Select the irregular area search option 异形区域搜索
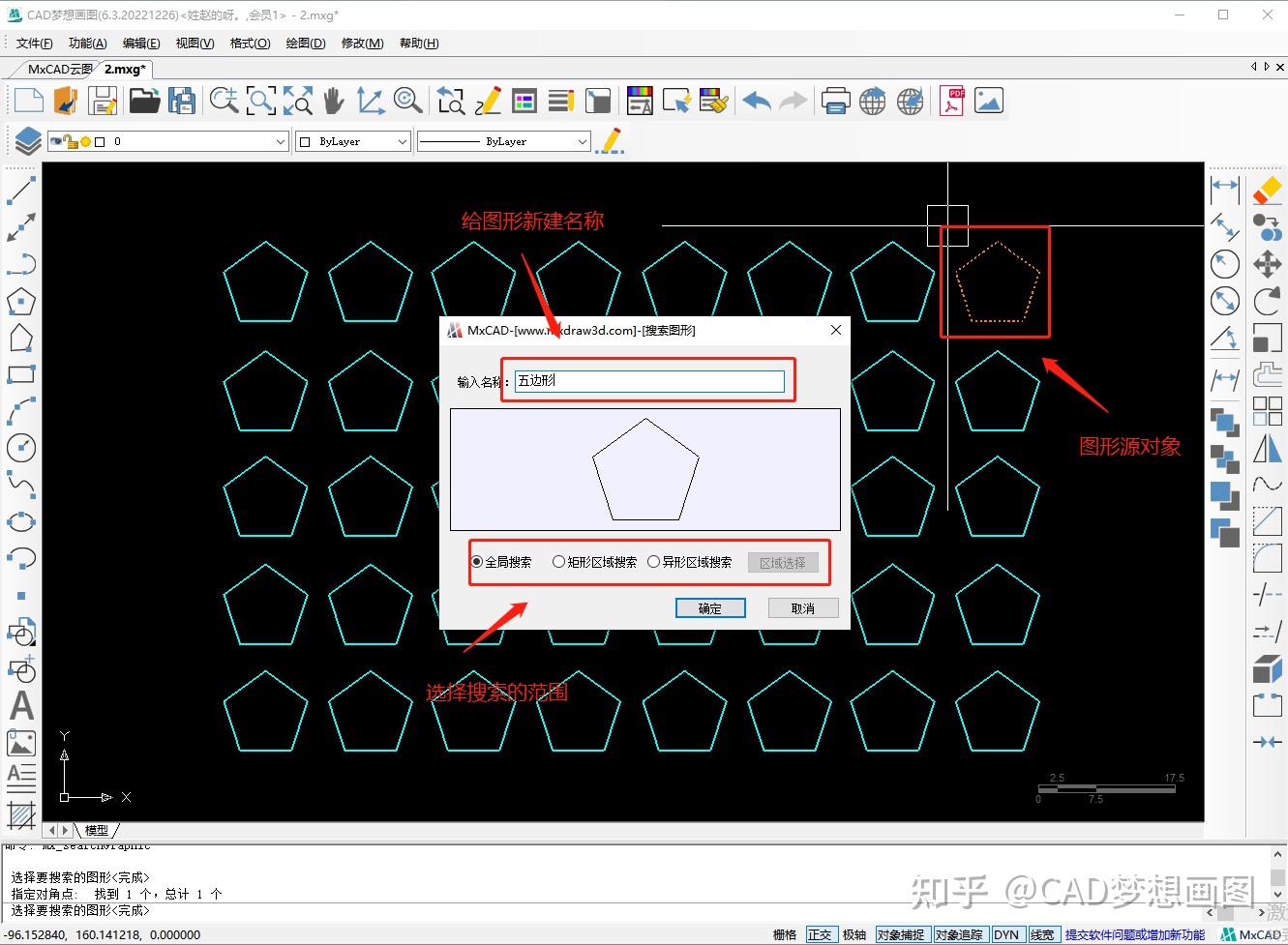Image resolution: width=1288 pixels, height=945 pixels. click(689, 562)
